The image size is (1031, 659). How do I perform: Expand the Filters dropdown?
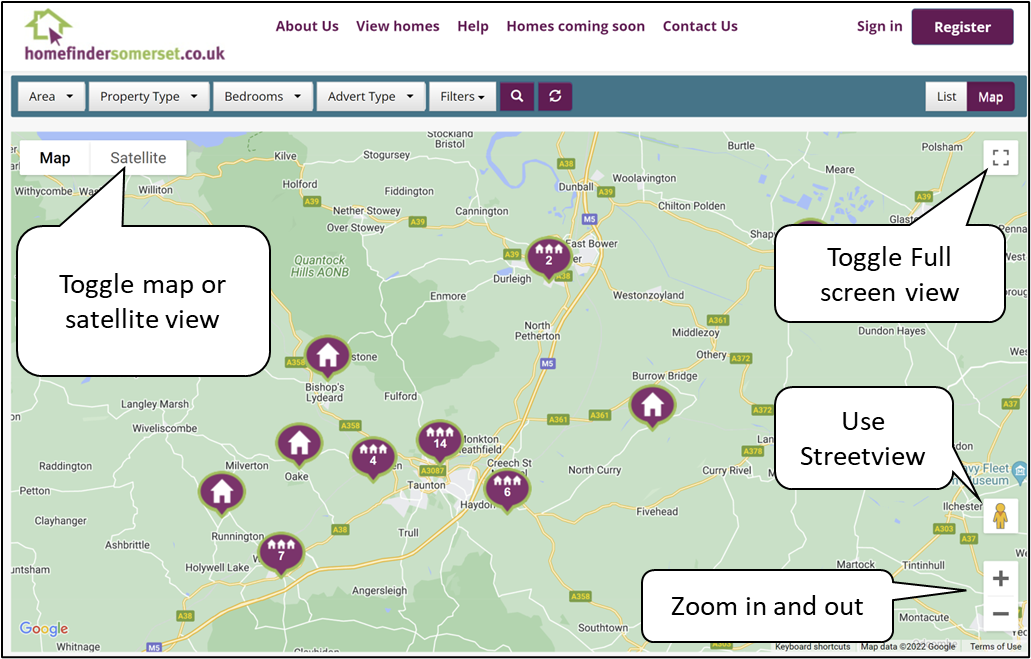462,96
